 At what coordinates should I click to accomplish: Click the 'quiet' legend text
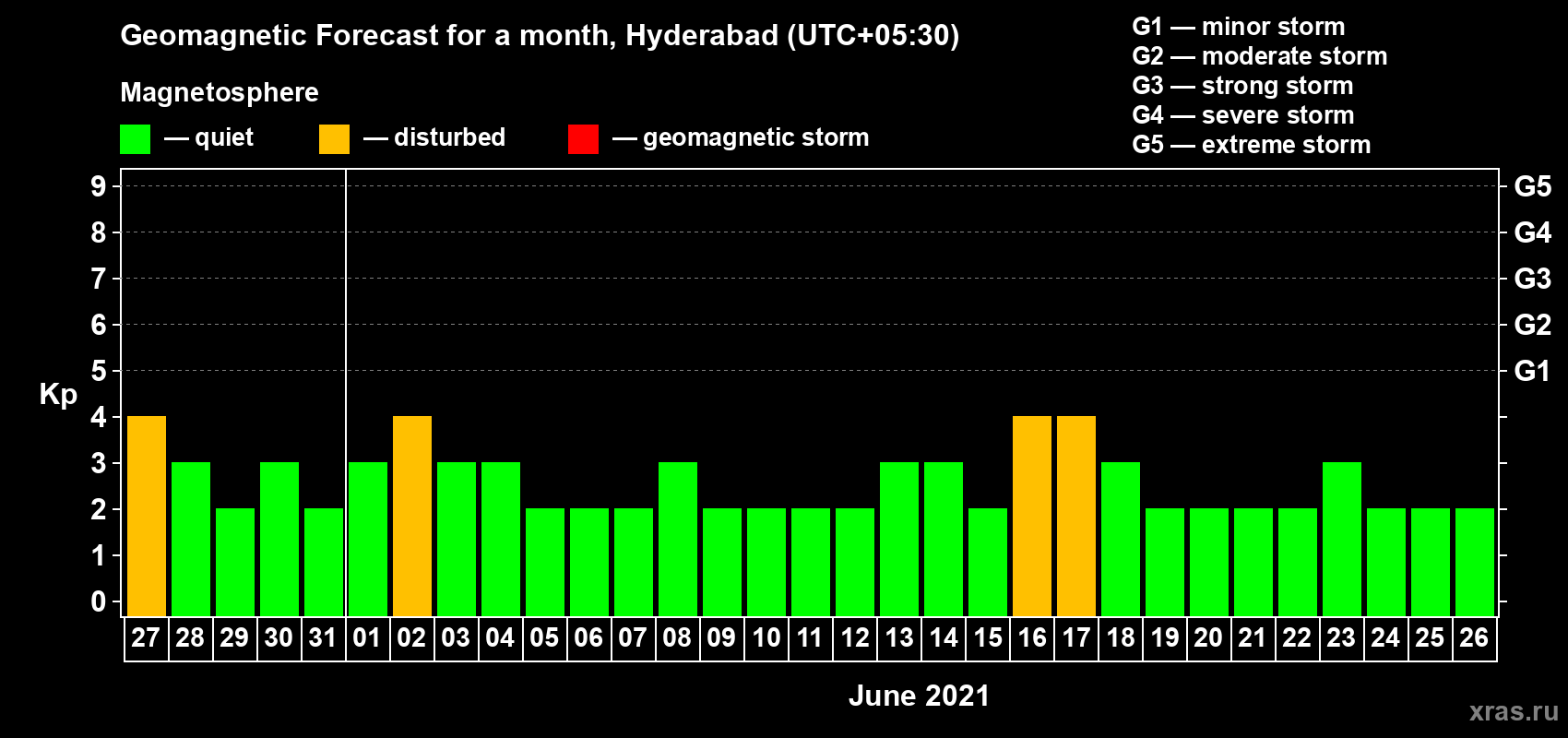coord(224,137)
